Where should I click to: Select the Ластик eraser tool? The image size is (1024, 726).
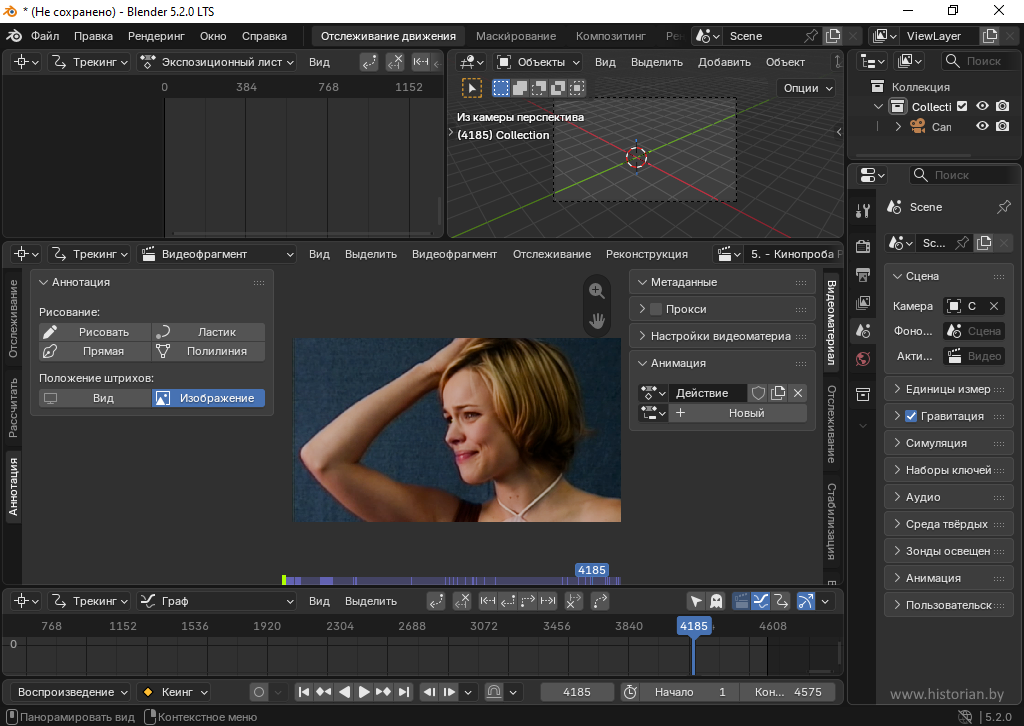tap(208, 332)
